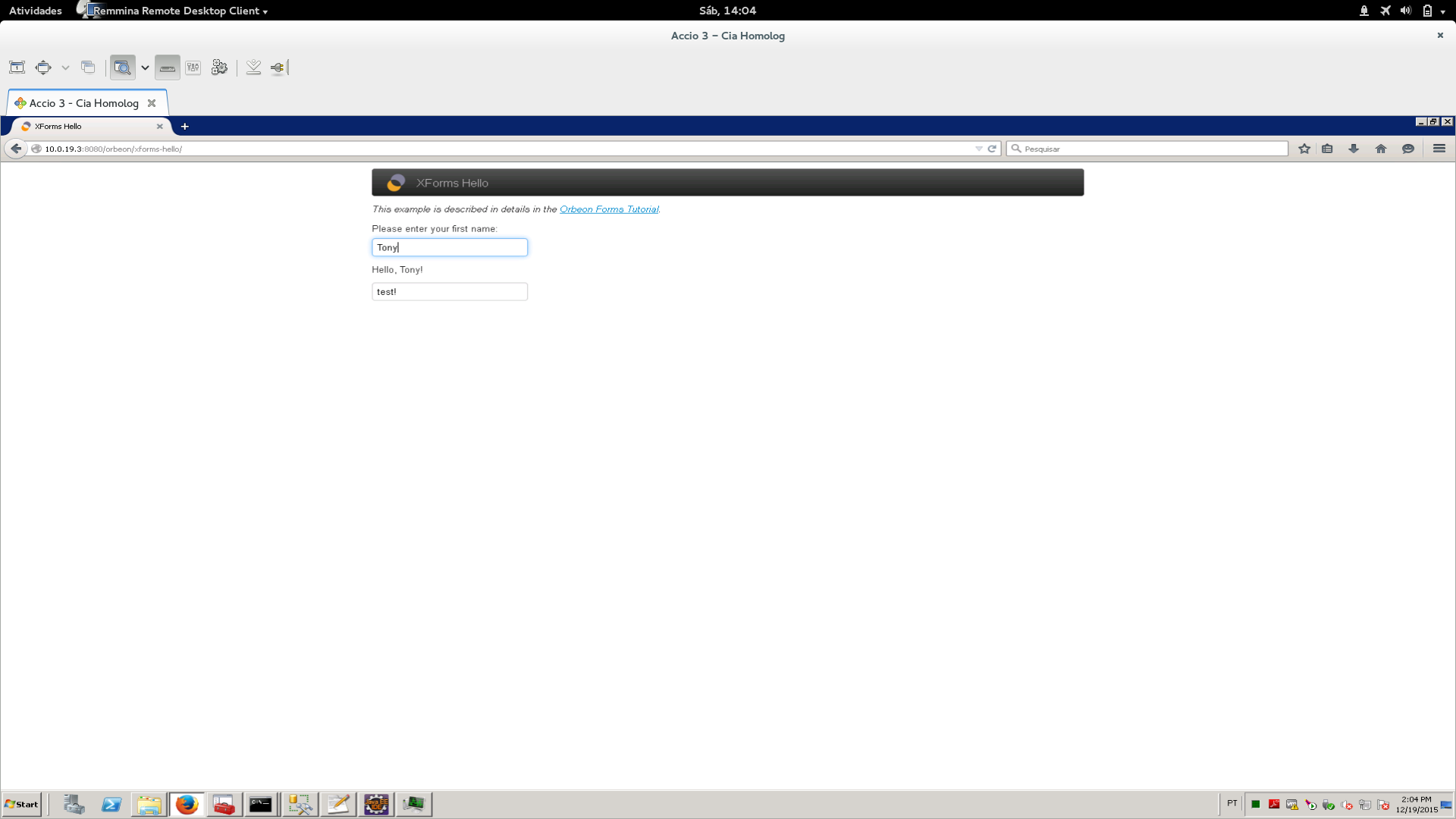
Task: Expand the scaled mode options arrow
Action: point(145,67)
